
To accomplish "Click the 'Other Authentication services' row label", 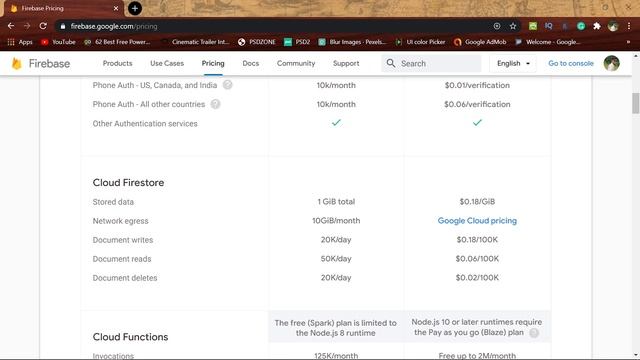I will point(145,124).
